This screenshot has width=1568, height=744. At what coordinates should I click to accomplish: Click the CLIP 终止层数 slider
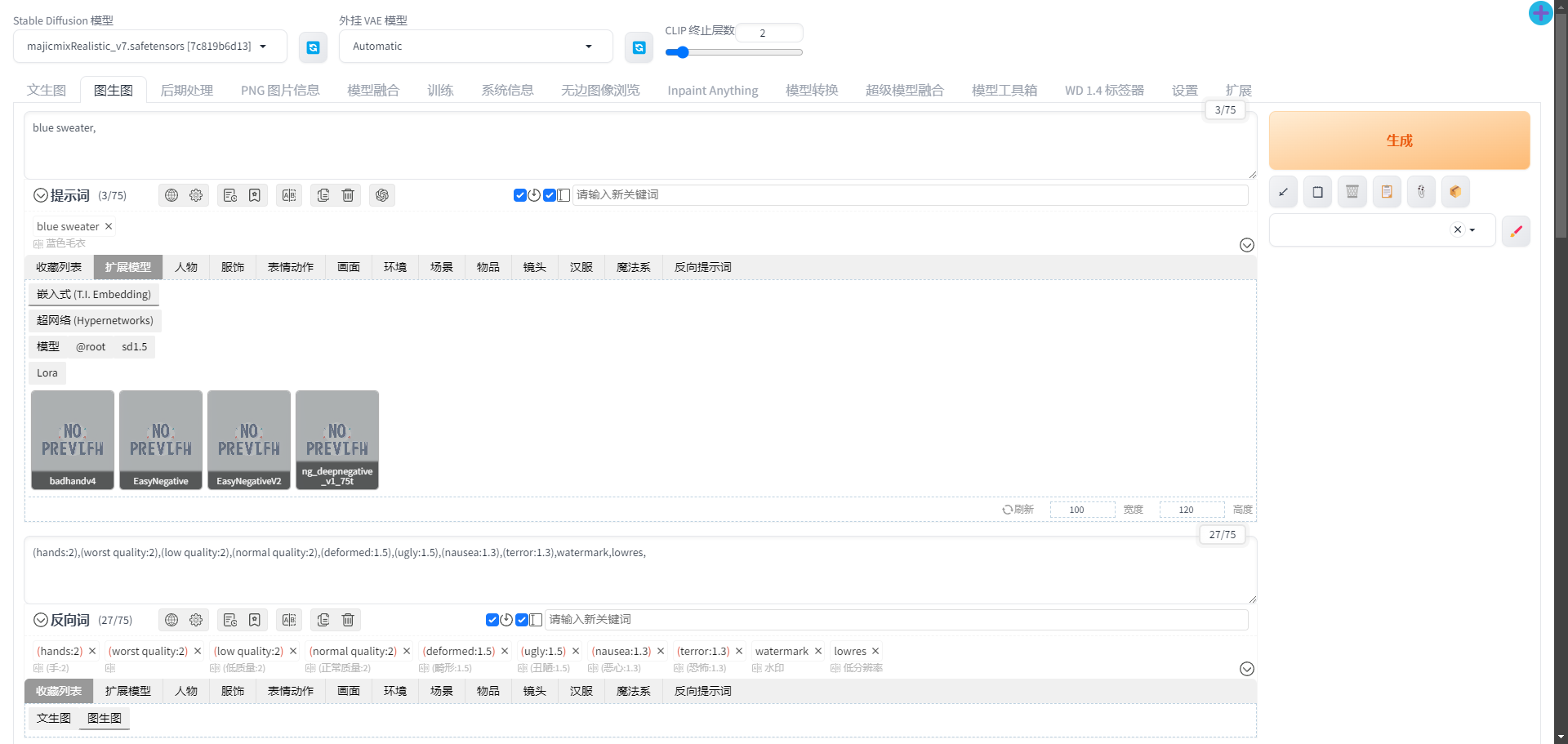[x=733, y=52]
